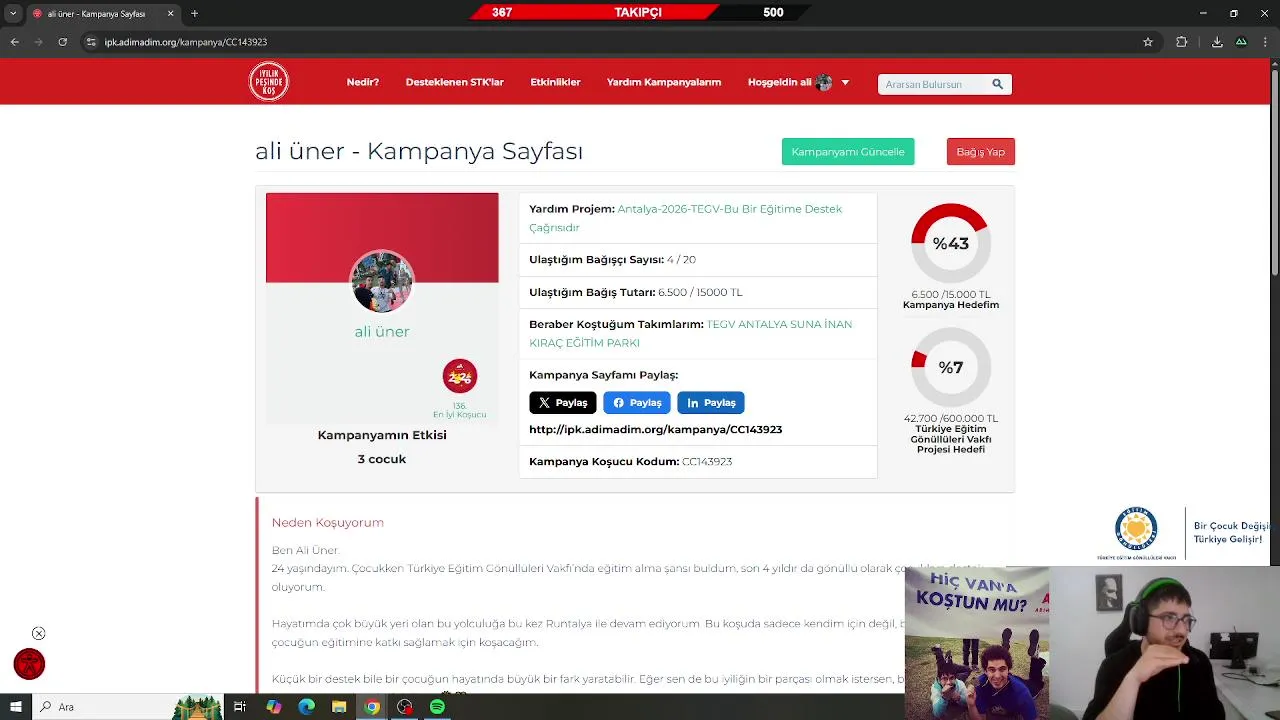This screenshot has height=720, width=1280.
Task: Open the Etkinlikler menu item
Action: (x=555, y=82)
